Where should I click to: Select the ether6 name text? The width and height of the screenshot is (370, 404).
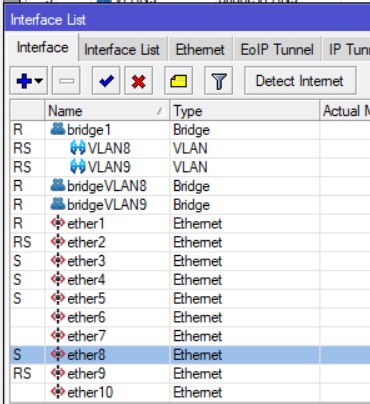[86, 317]
